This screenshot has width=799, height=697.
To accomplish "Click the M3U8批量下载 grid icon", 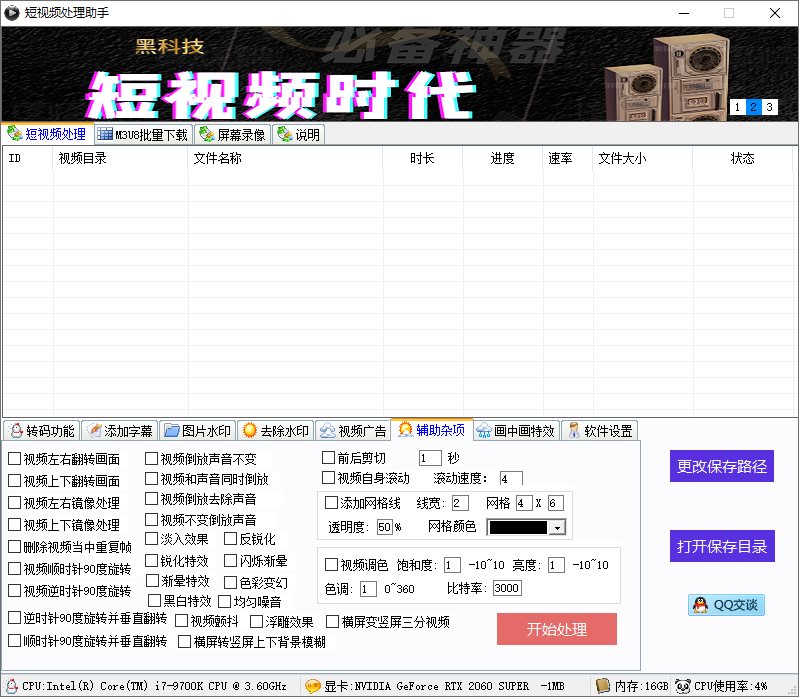I will pyautogui.click(x=105, y=134).
